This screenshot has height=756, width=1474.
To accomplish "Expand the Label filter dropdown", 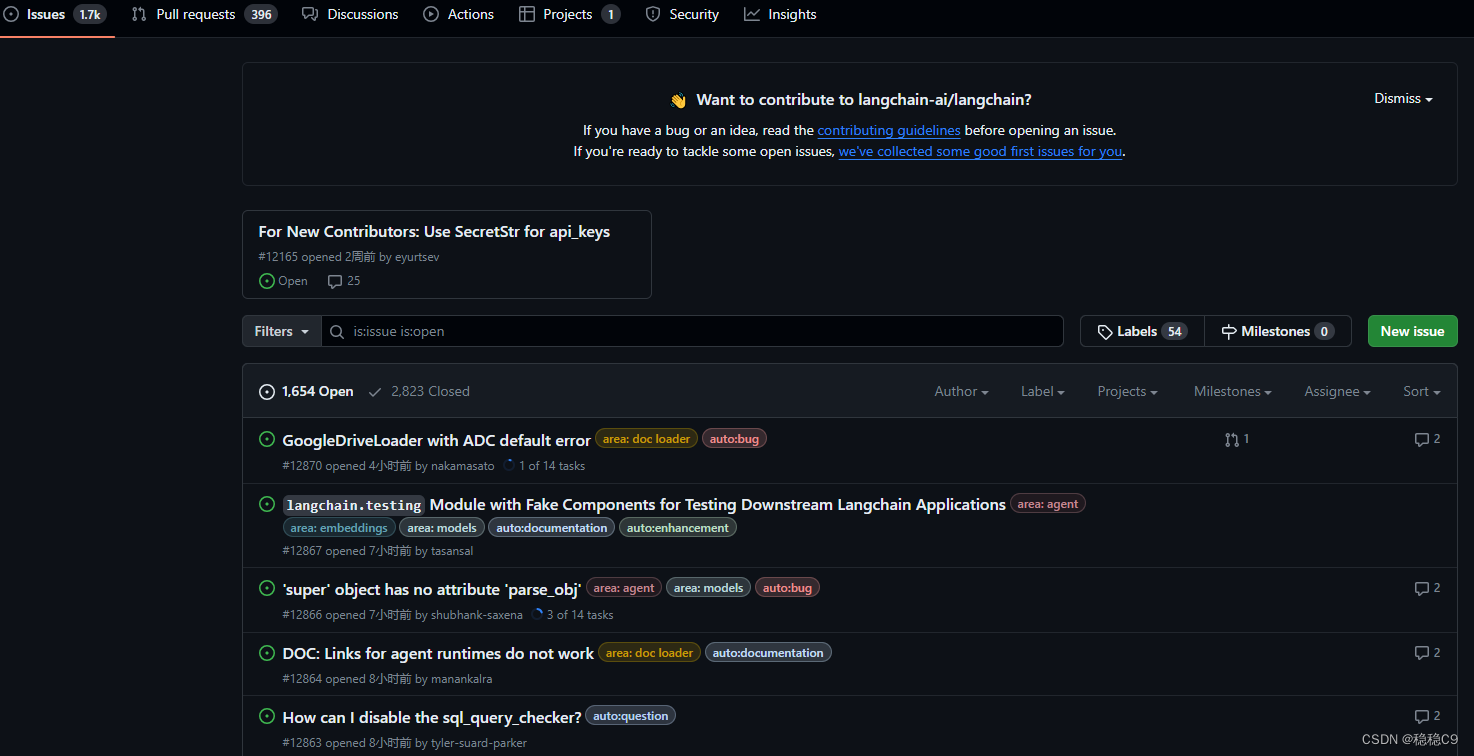I will tap(1042, 391).
